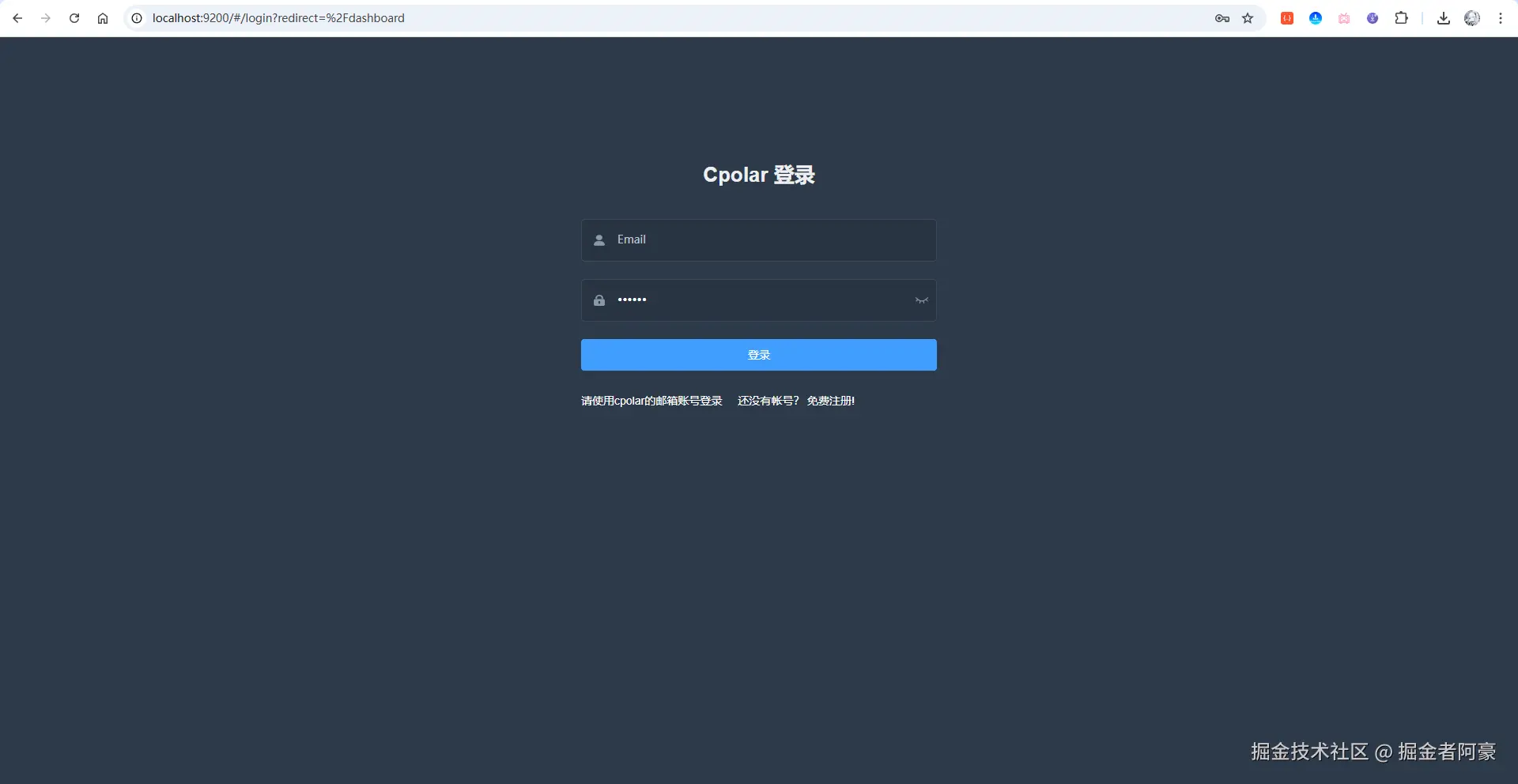Go to the browser home page icon

pos(103,18)
